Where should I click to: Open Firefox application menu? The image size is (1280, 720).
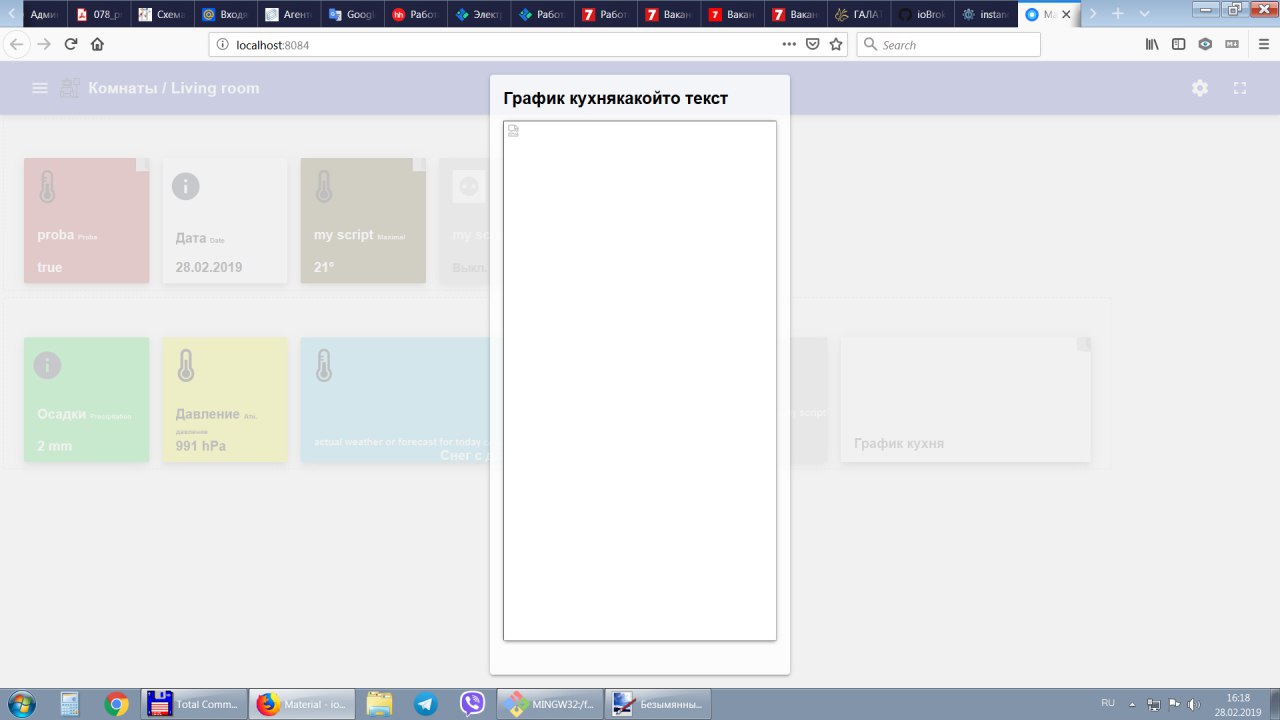click(1263, 44)
